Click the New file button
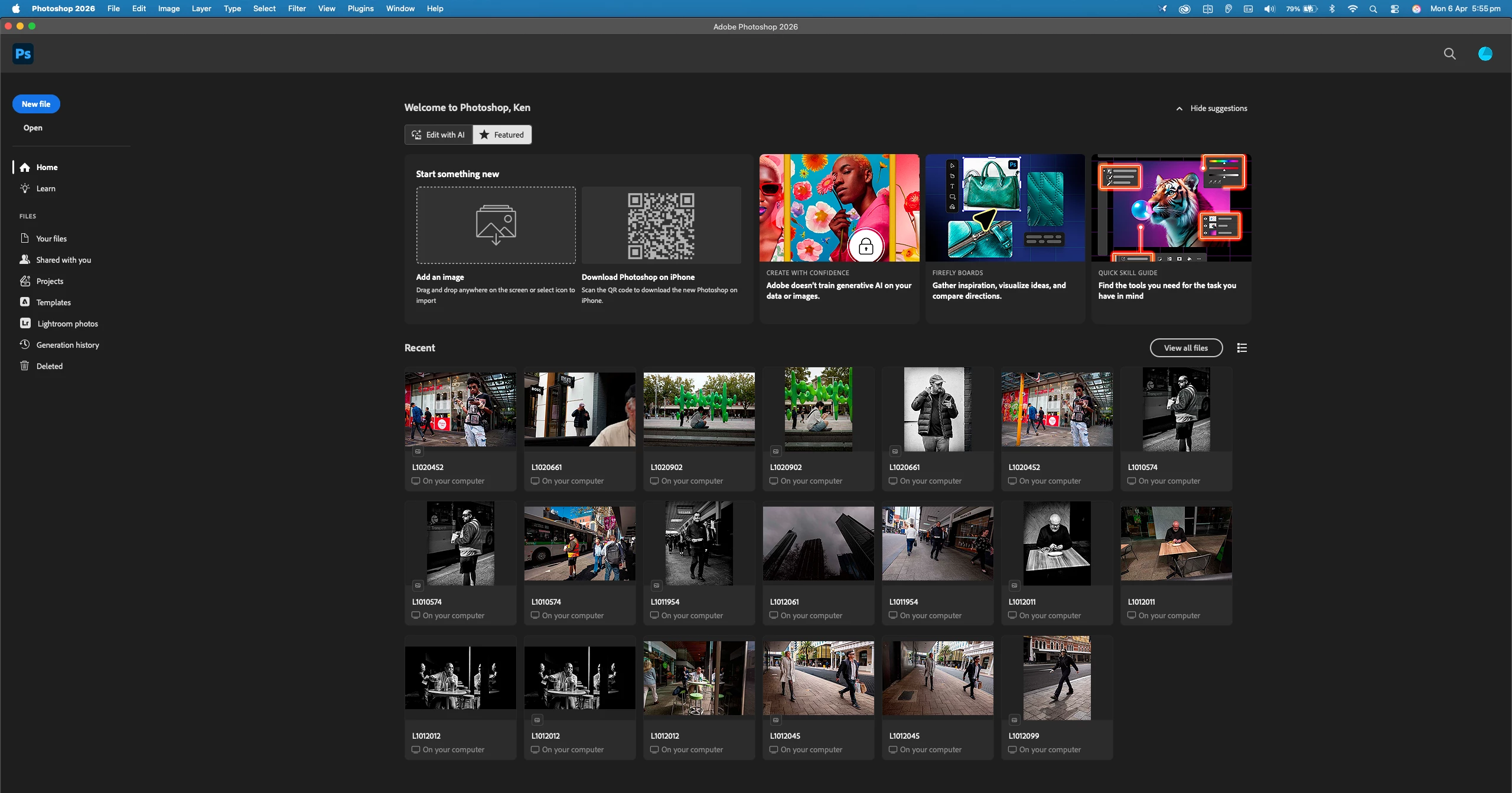This screenshot has height=793, width=1512. point(36,104)
